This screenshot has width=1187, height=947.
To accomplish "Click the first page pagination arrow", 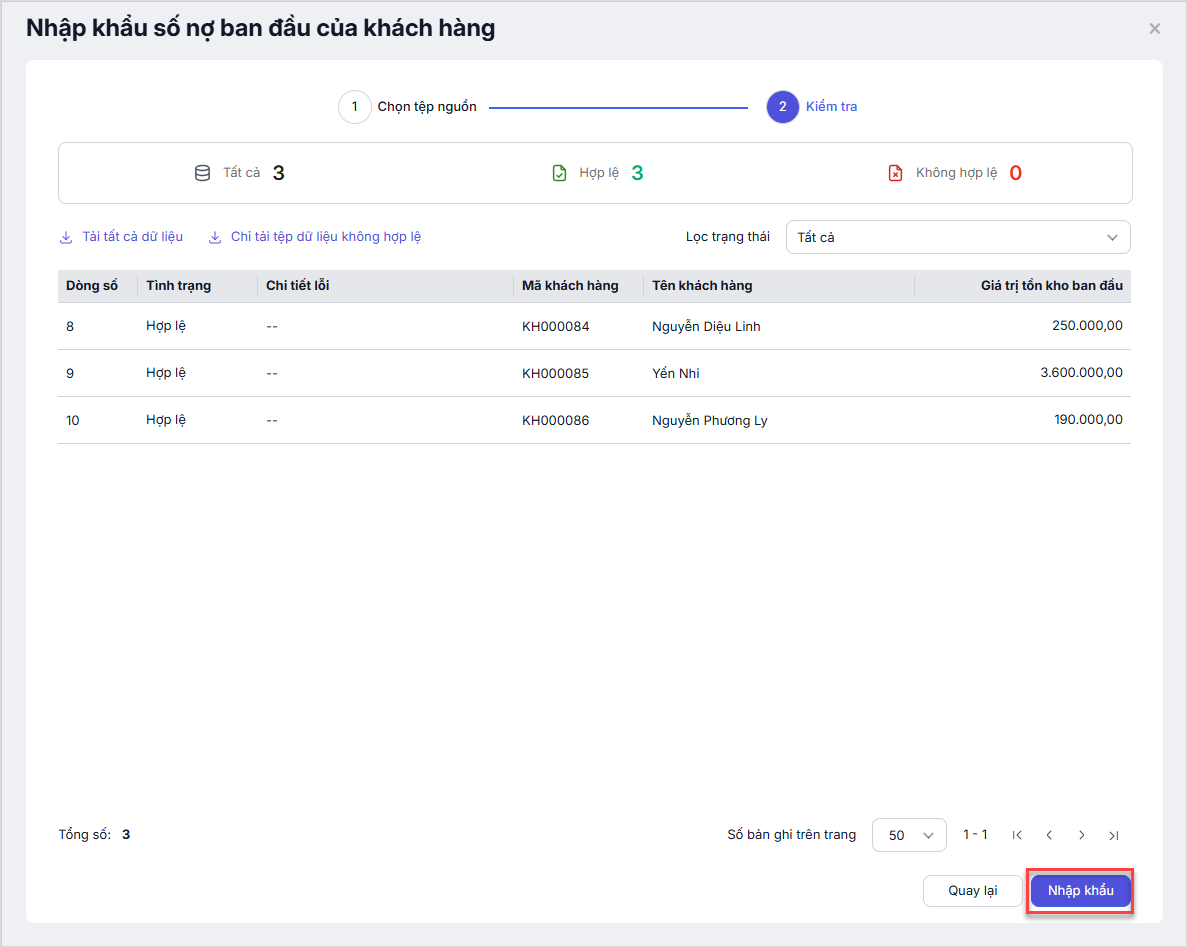I will tap(1017, 835).
